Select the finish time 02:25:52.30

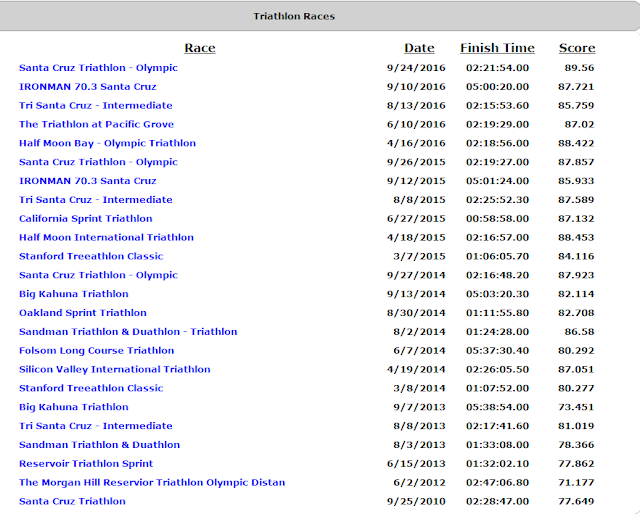point(497,200)
